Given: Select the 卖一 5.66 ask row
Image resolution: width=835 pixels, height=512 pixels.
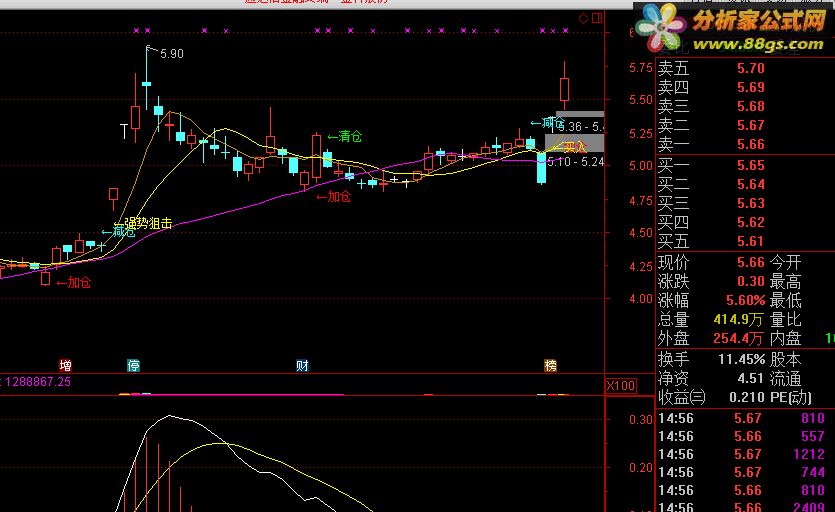Looking at the screenshot, I should point(746,144).
